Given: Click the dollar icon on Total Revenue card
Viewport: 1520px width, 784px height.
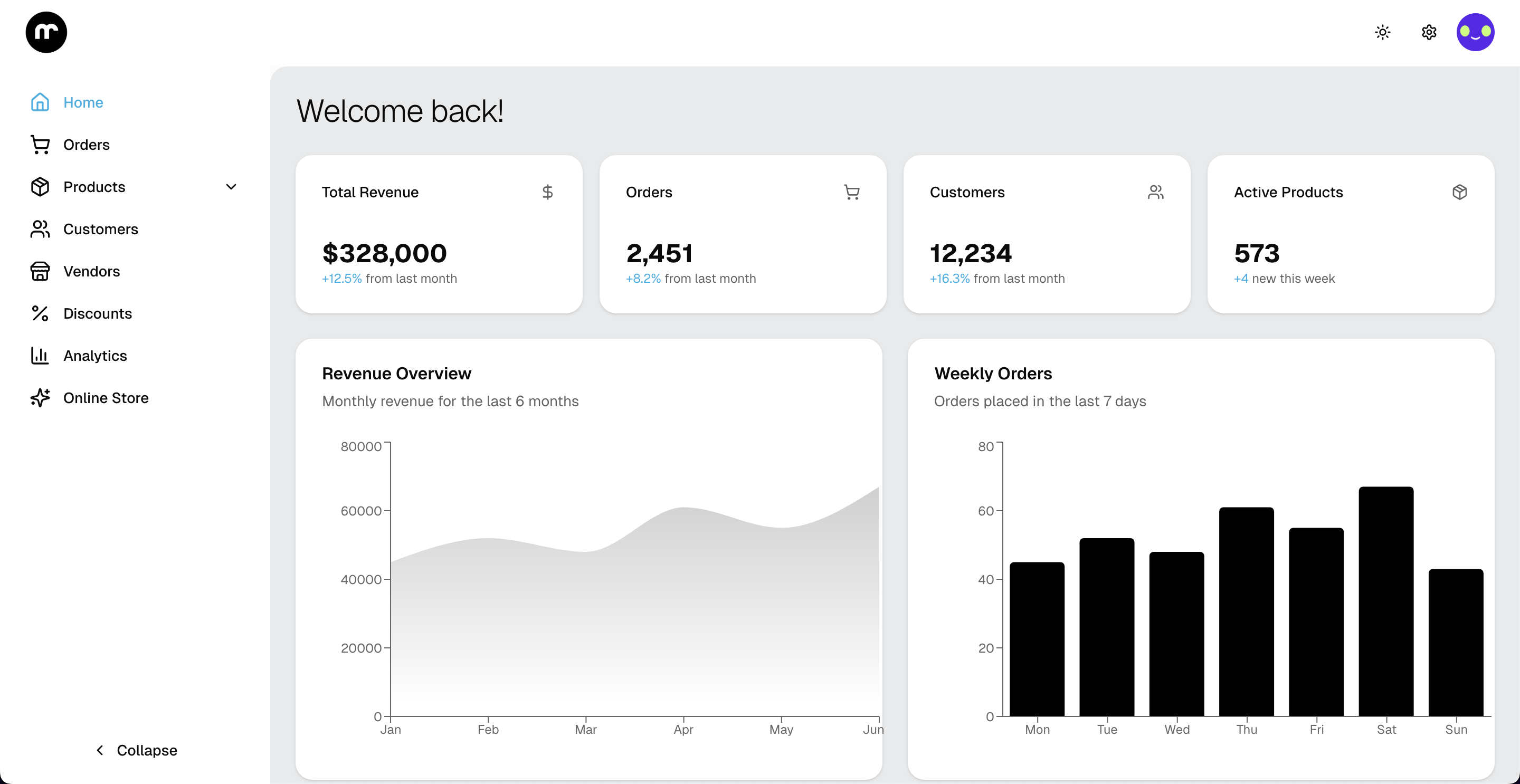Looking at the screenshot, I should point(548,192).
